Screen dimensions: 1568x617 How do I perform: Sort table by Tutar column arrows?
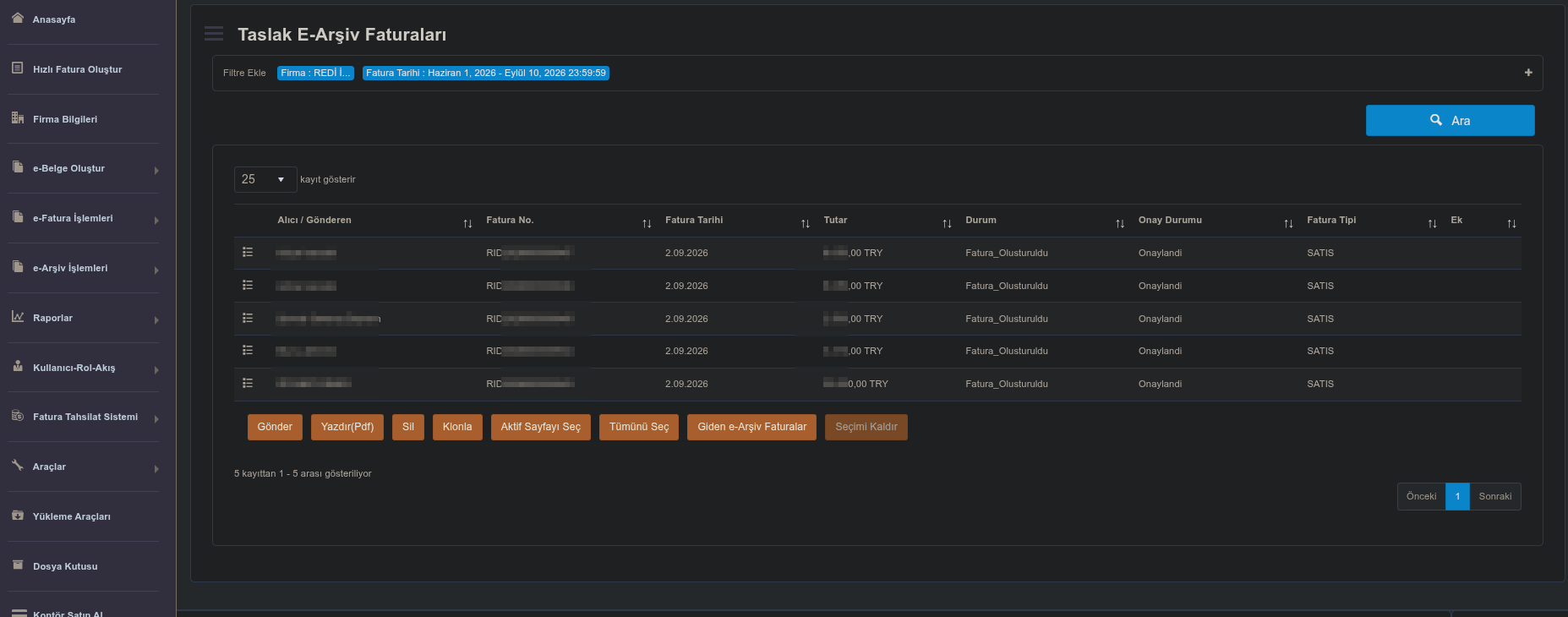click(x=947, y=223)
